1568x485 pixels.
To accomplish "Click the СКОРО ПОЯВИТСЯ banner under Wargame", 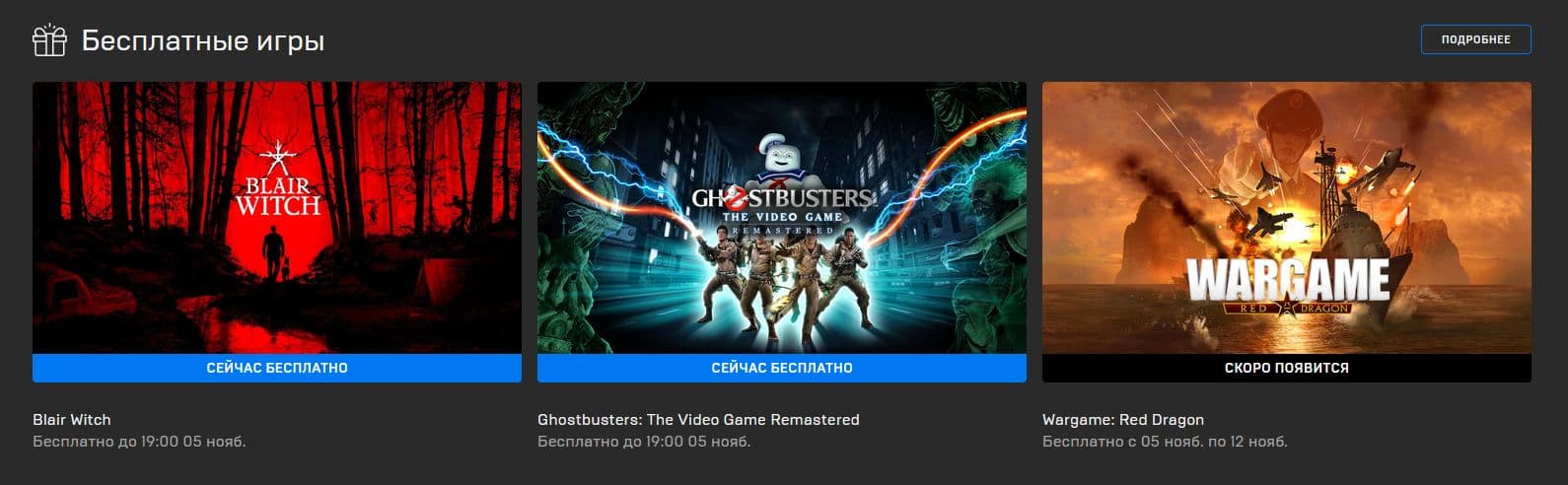I will pyautogui.click(x=1287, y=368).
